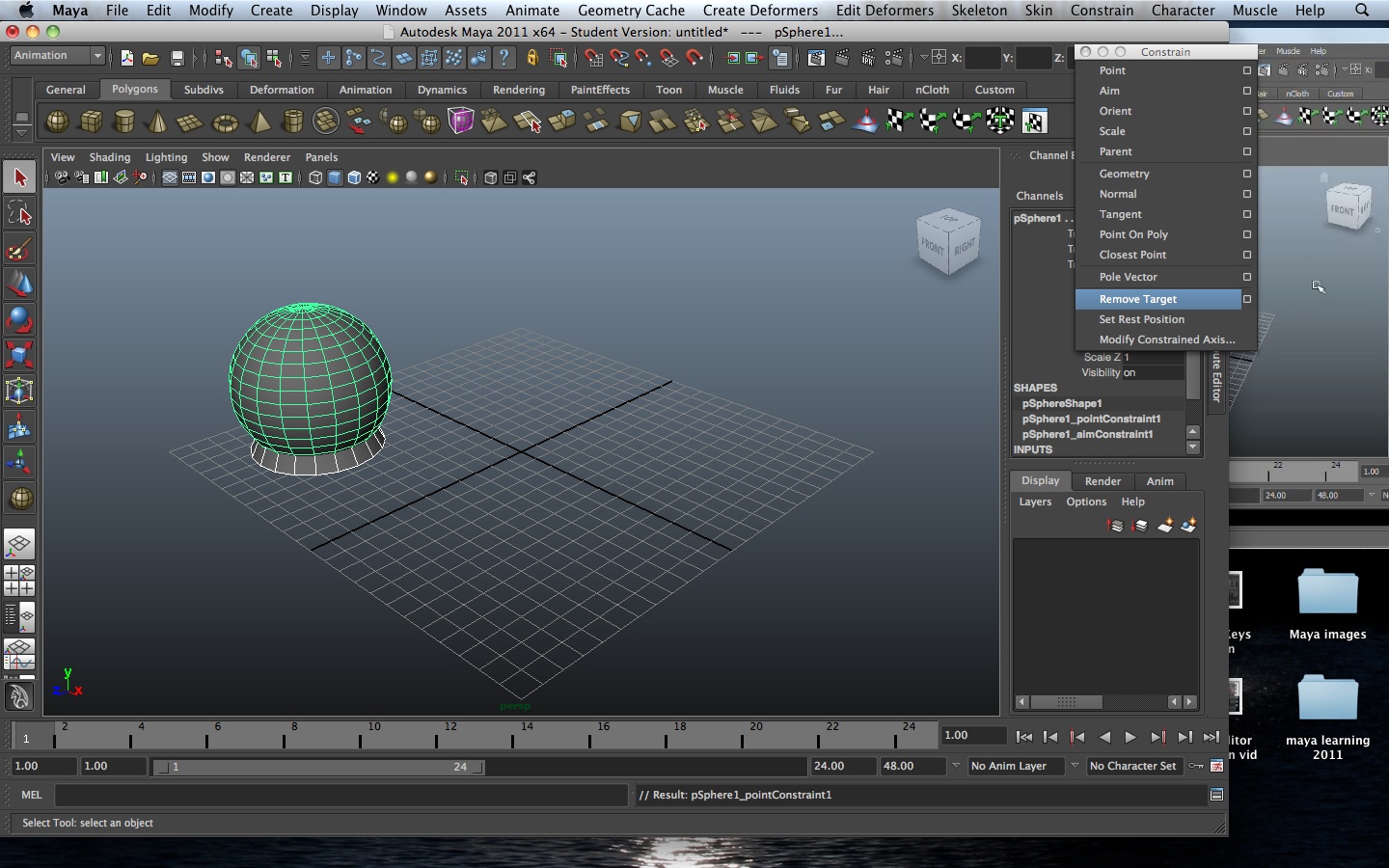Create a polygon torus from the shelf
1389x868 pixels.
225,122
